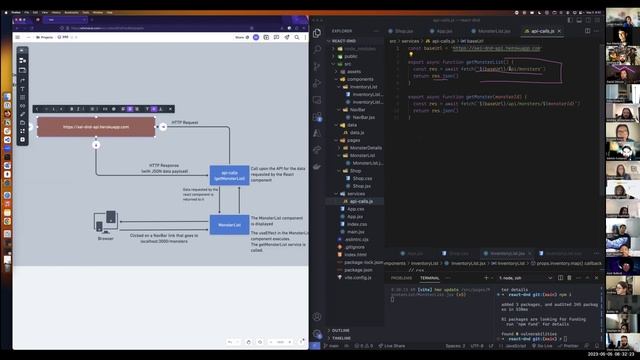Open Live Share icon in activity bar
Viewport: 640px width, 360px height.
point(317,150)
